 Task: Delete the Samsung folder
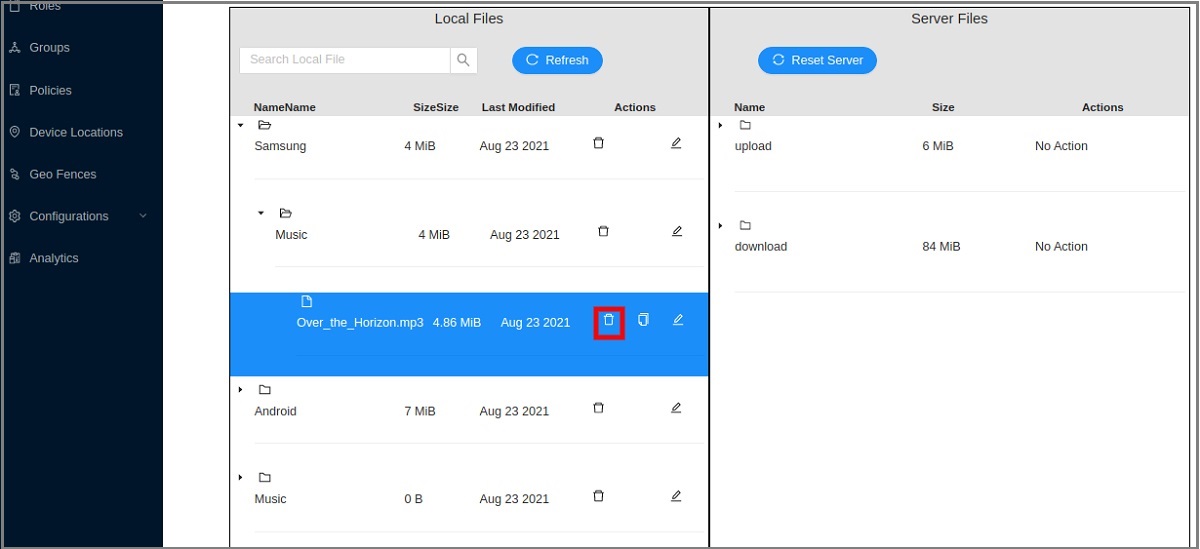[598, 143]
